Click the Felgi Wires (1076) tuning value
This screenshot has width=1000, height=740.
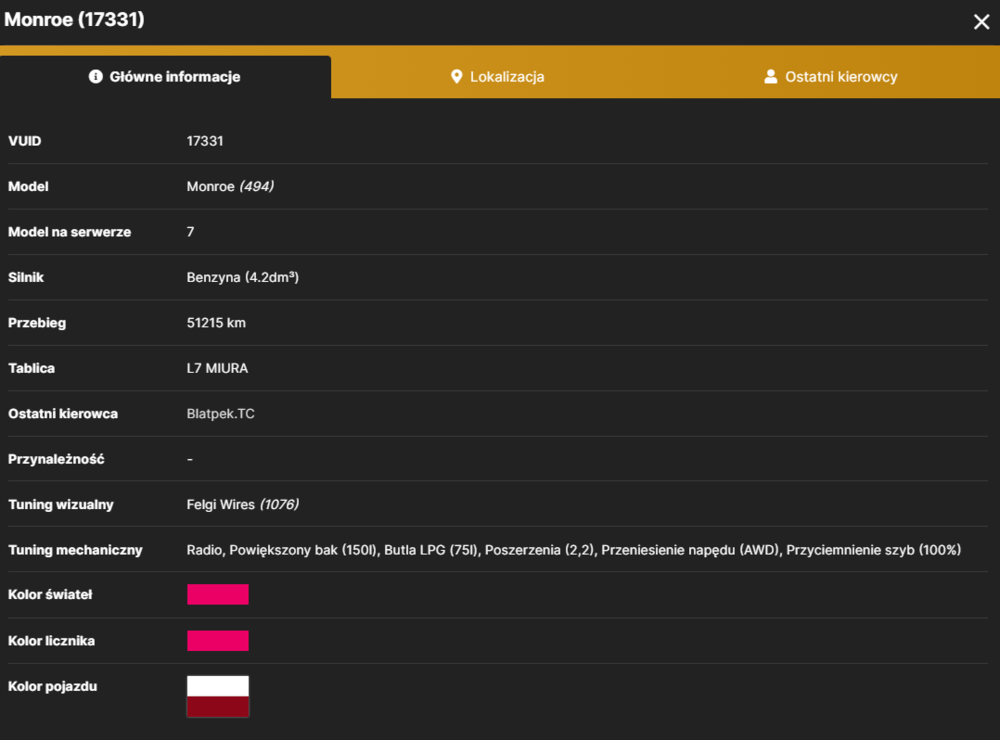[x=243, y=505]
